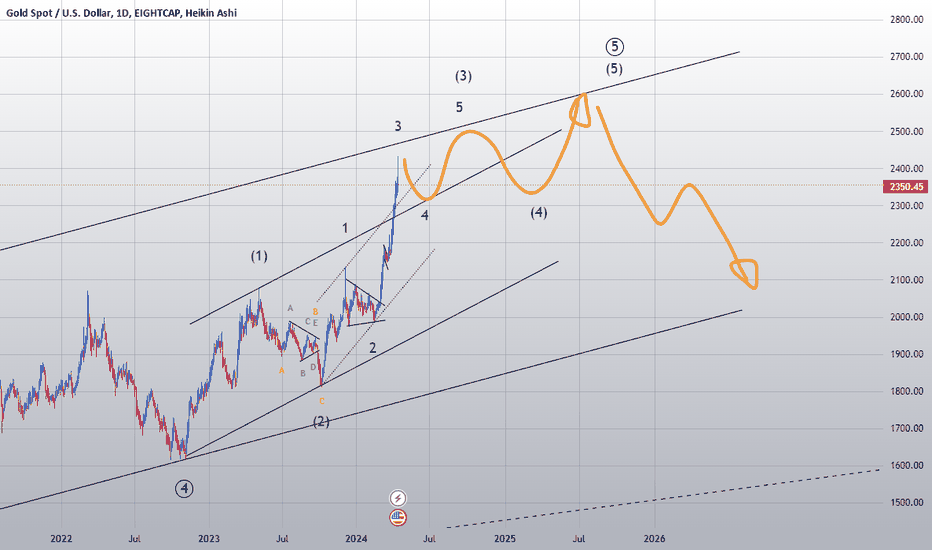Click the Jul label between 2022 and 2023
This screenshot has height=550, width=932.
(134, 539)
